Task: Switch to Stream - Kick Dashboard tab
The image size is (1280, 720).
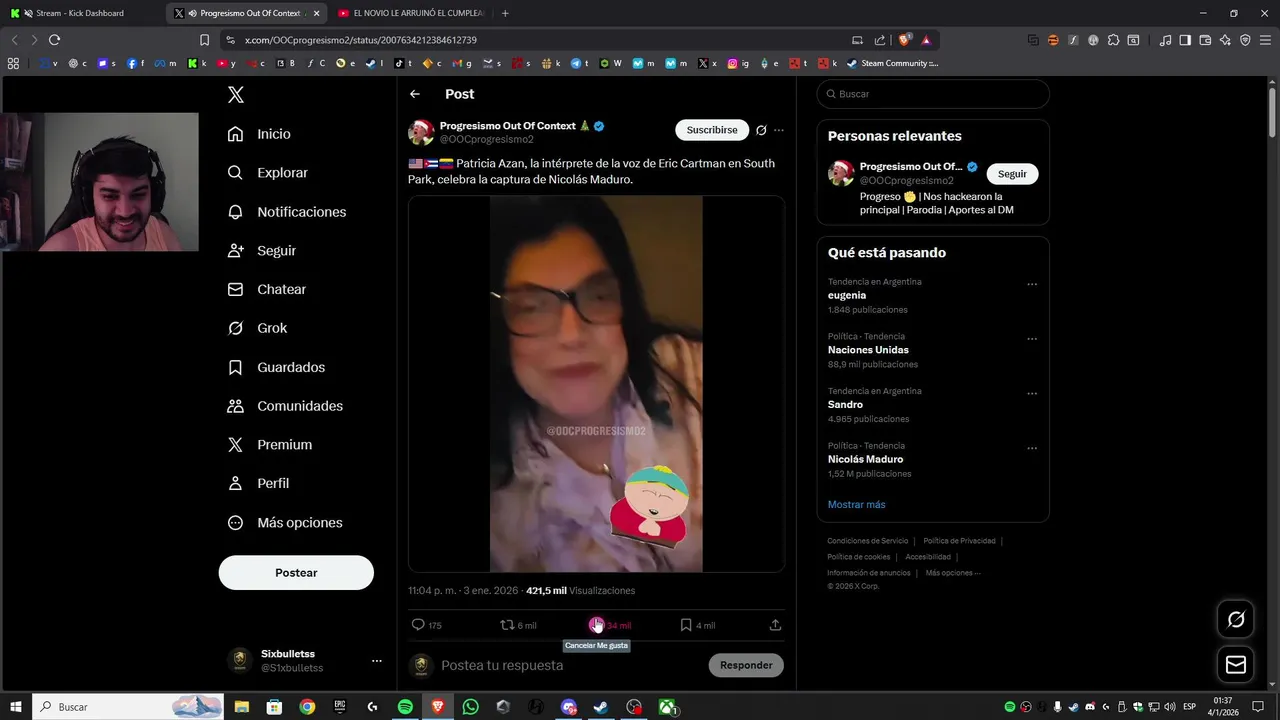Action: pos(80,13)
